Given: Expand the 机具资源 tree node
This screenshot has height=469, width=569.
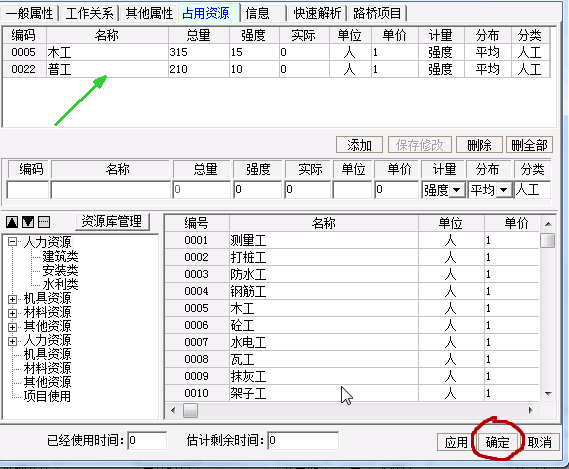Looking at the screenshot, I should point(12,299).
